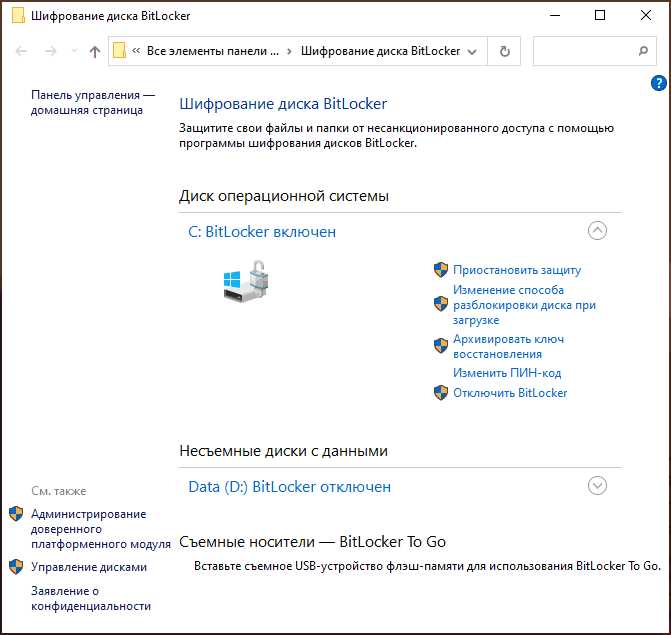Click the 'См. также' label
The width and height of the screenshot is (671, 635).
(58, 491)
